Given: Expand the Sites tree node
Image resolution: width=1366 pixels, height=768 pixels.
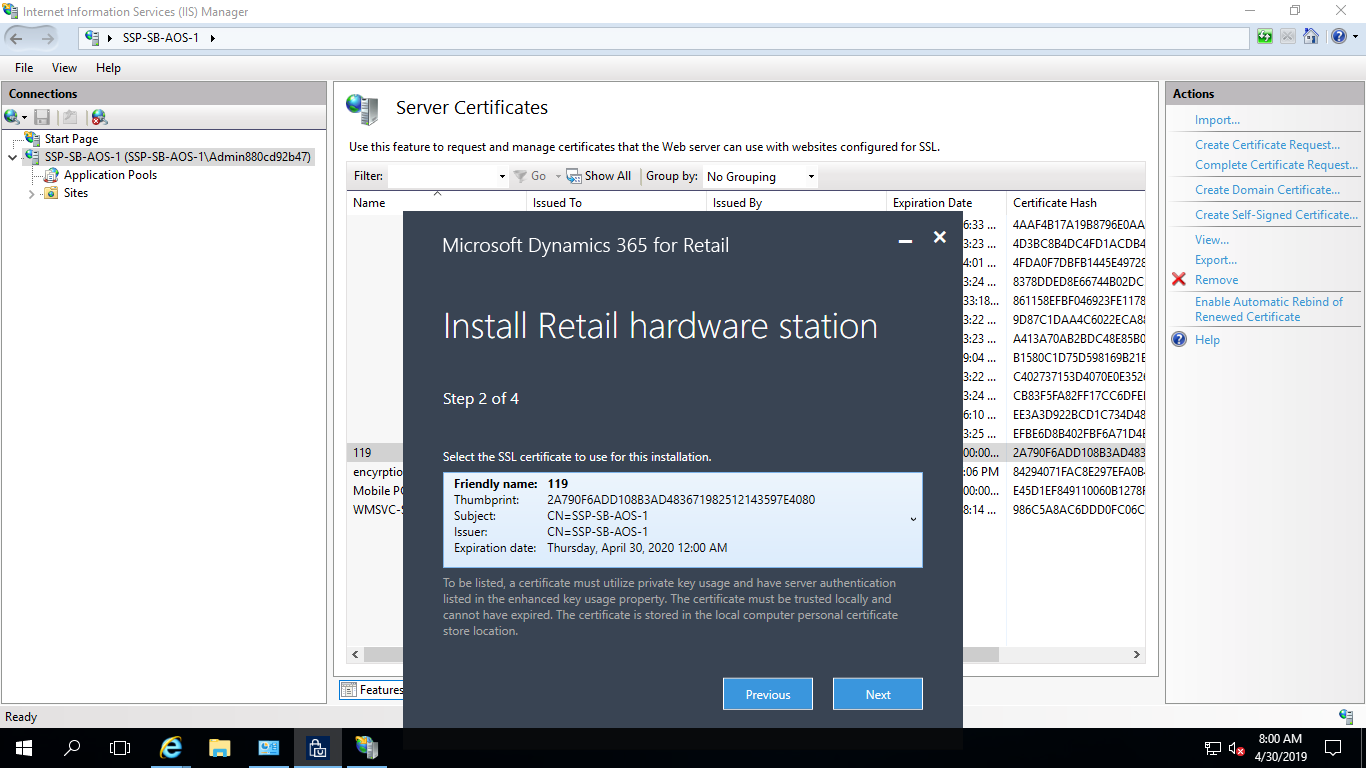Looking at the screenshot, I should (31, 193).
